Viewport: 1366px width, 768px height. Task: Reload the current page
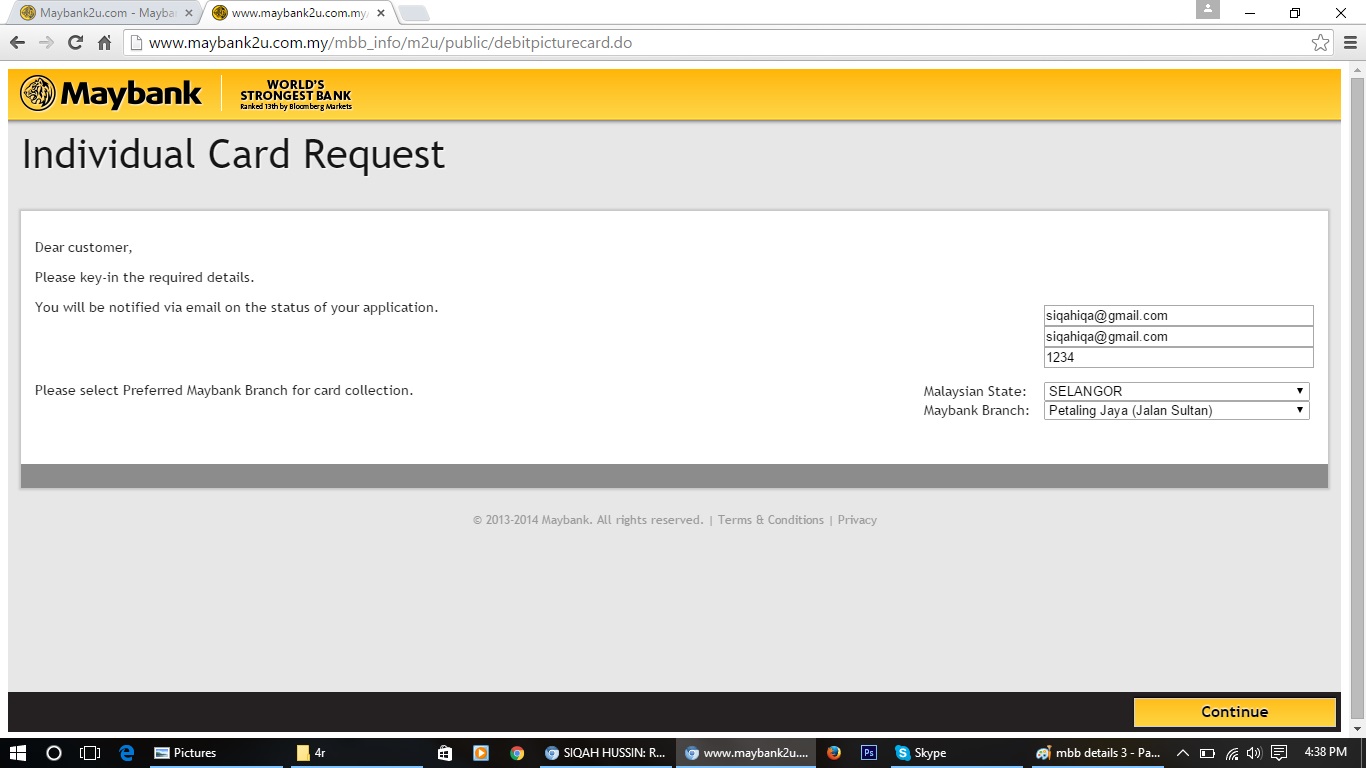coord(75,43)
